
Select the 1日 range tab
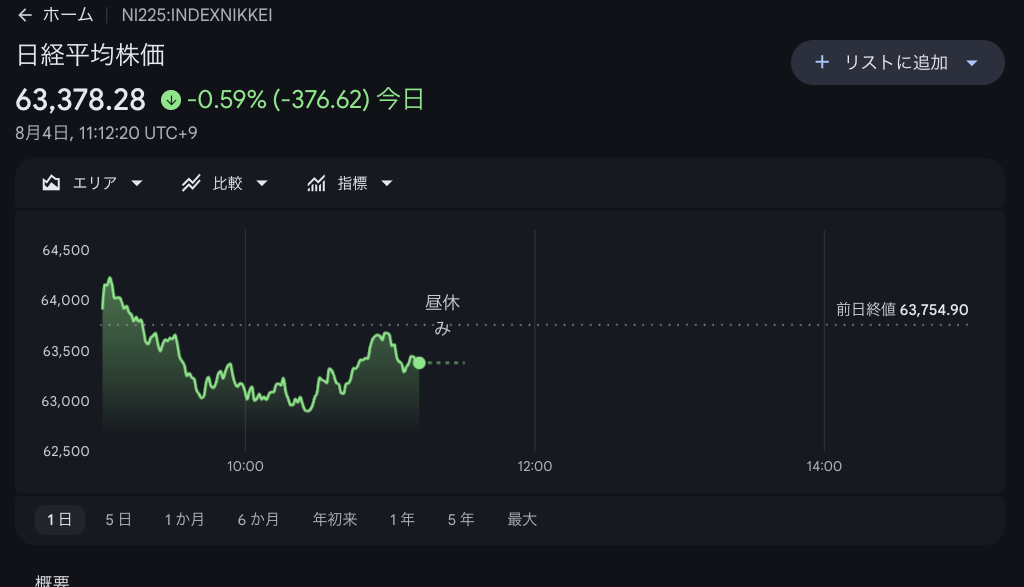click(59, 520)
